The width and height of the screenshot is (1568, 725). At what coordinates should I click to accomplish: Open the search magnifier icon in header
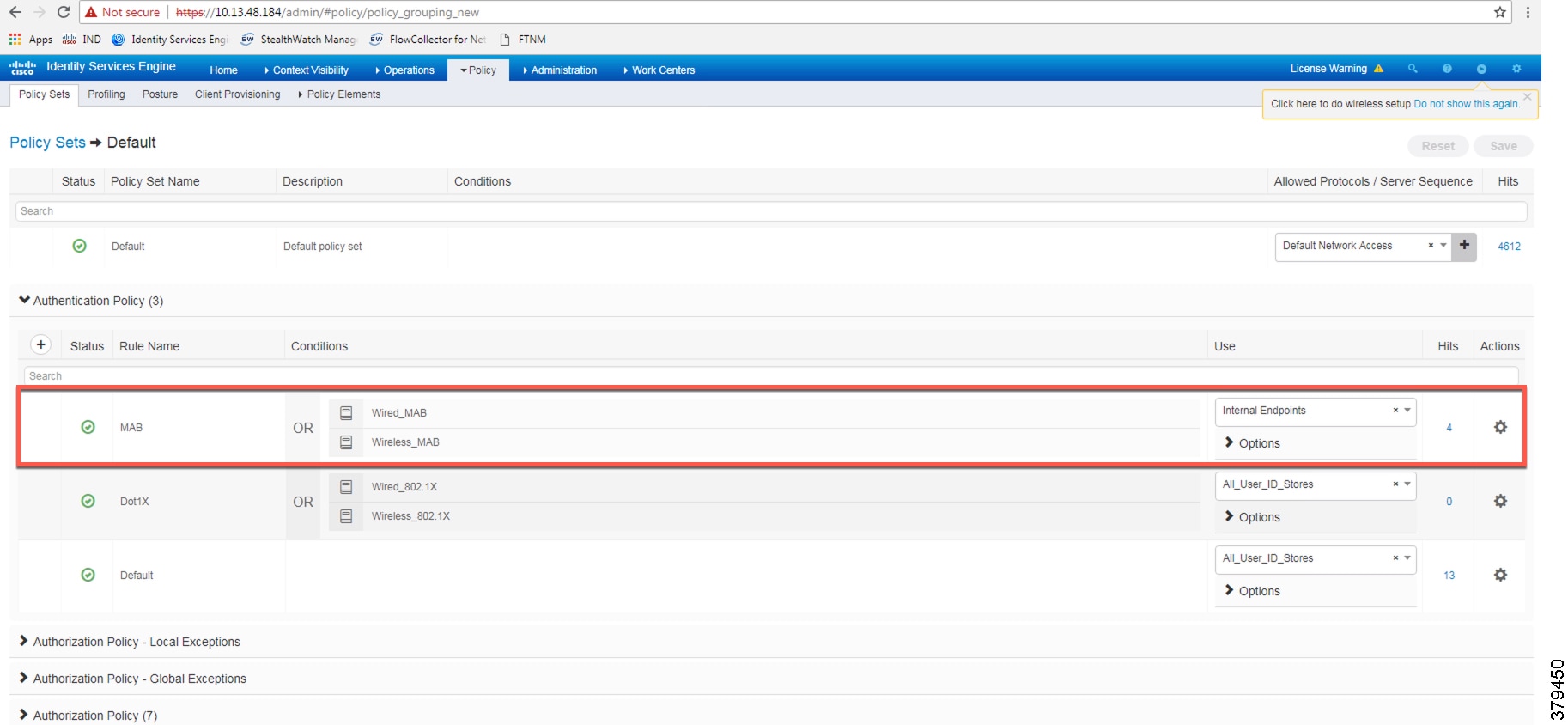[x=1413, y=69]
